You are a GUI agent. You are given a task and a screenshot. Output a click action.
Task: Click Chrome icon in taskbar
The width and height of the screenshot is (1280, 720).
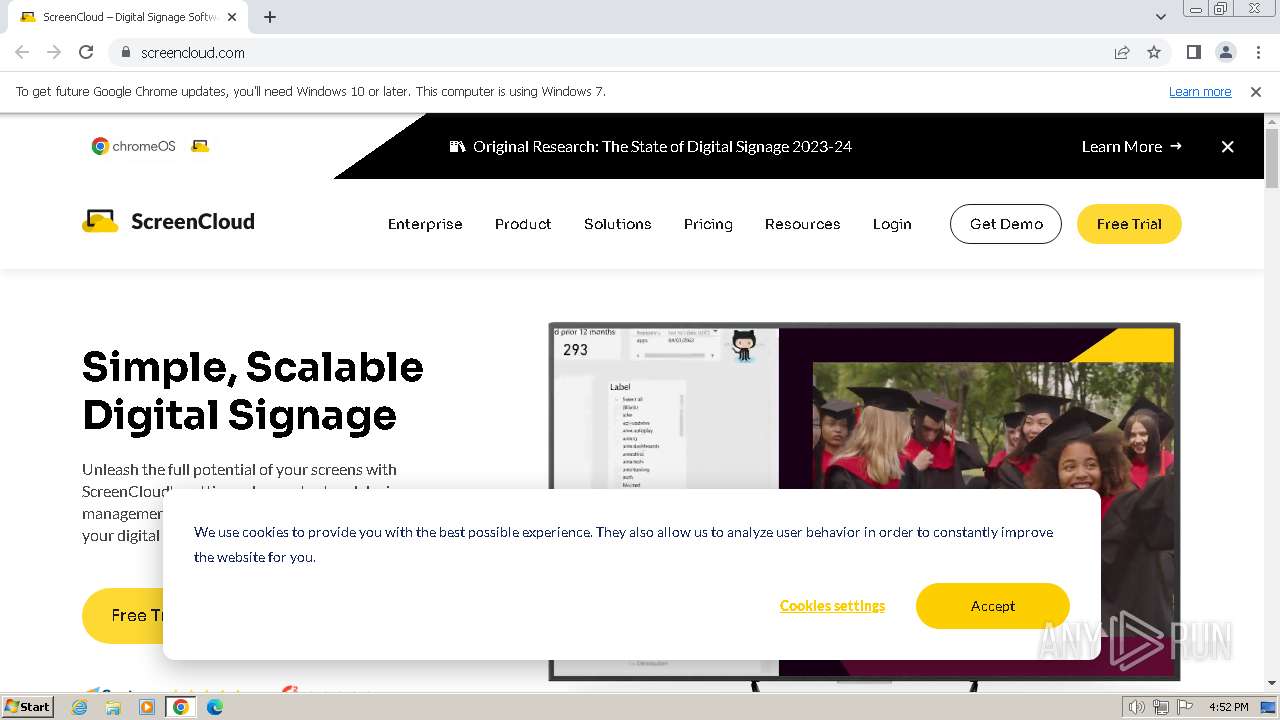tap(181, 707)
